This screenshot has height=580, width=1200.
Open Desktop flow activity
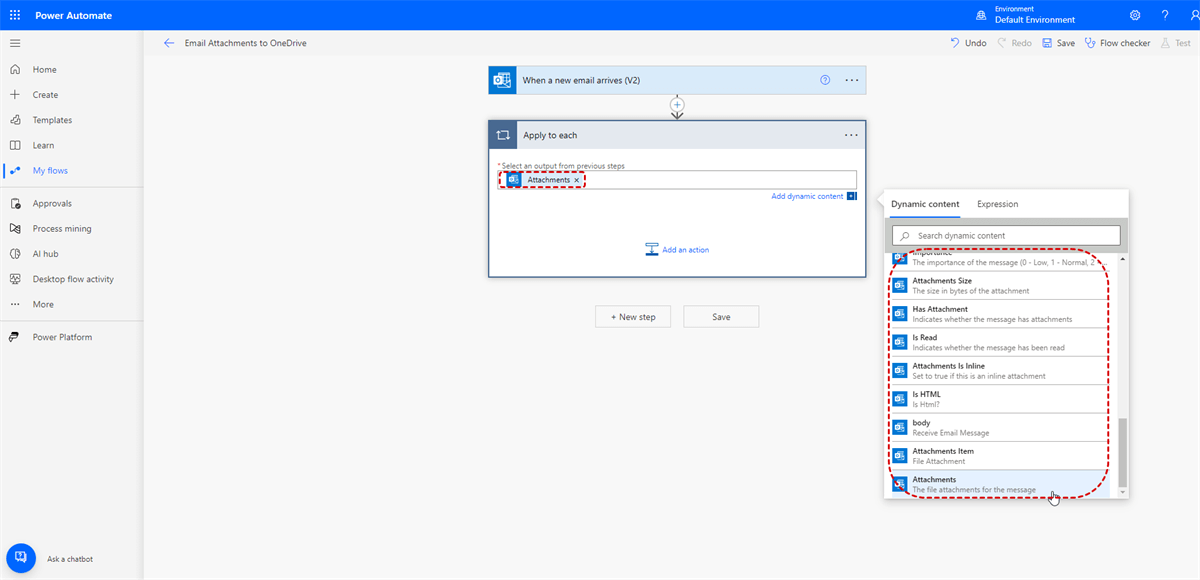coord(72,279)
